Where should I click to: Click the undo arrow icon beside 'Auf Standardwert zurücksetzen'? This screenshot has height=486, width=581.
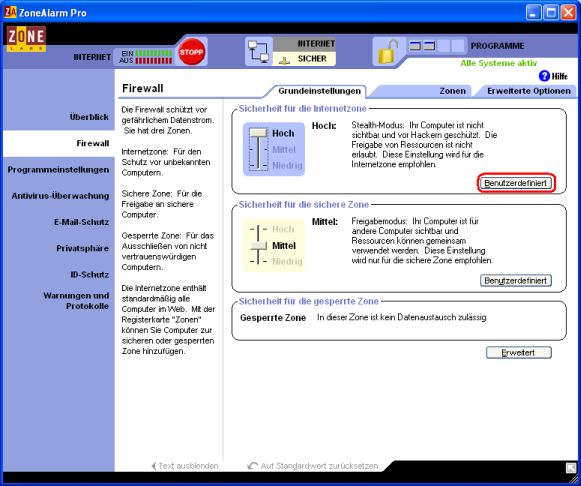[252, 466]
